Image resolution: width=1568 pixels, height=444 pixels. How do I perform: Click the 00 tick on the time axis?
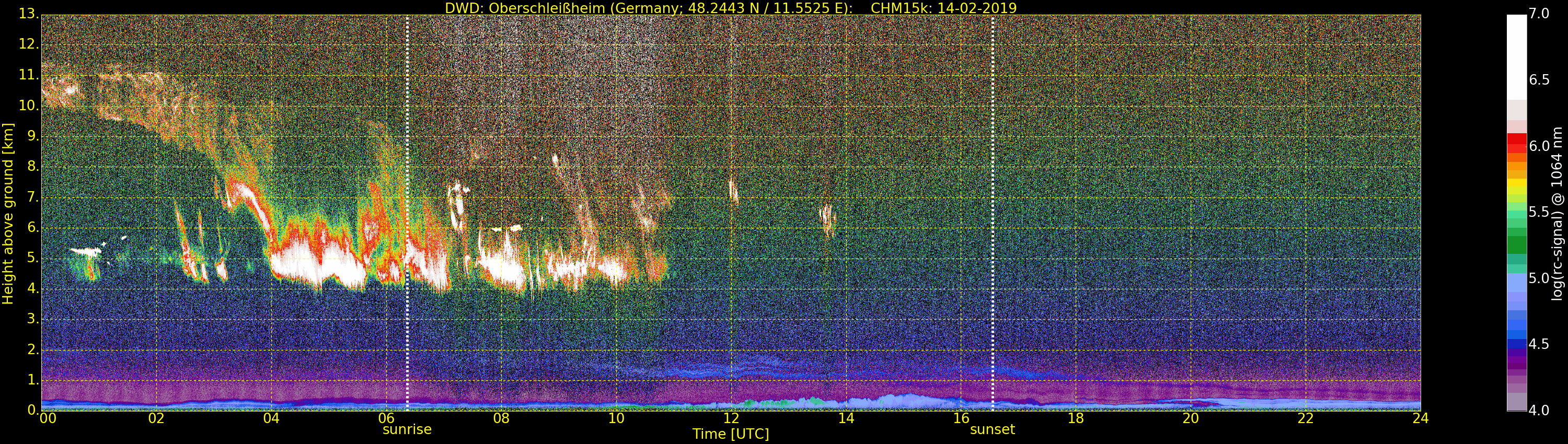(48, 418)
